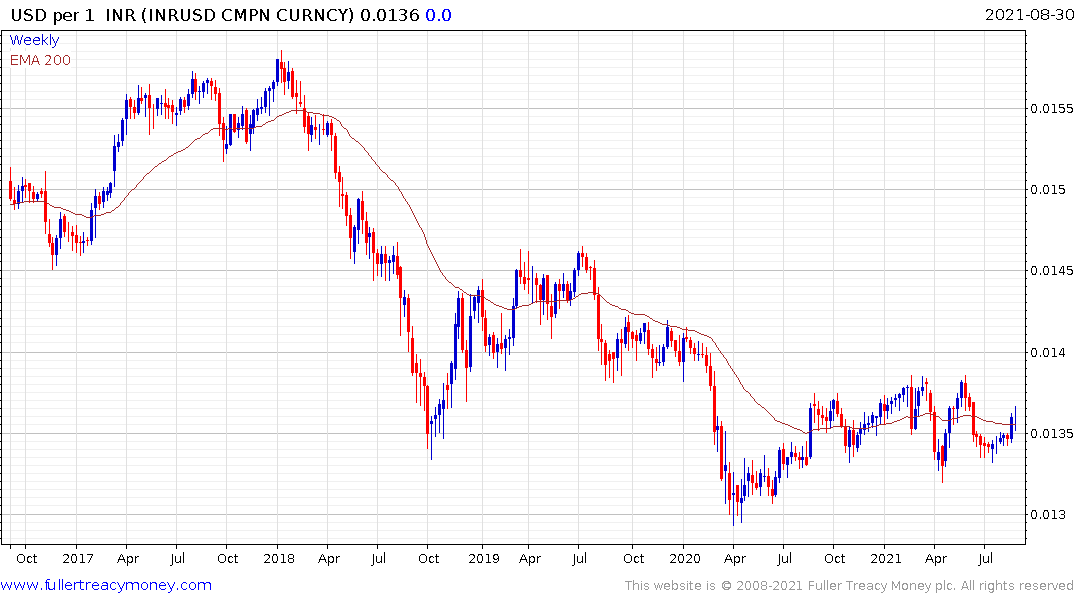Click the 2020 year axis label

pos(685,559)
